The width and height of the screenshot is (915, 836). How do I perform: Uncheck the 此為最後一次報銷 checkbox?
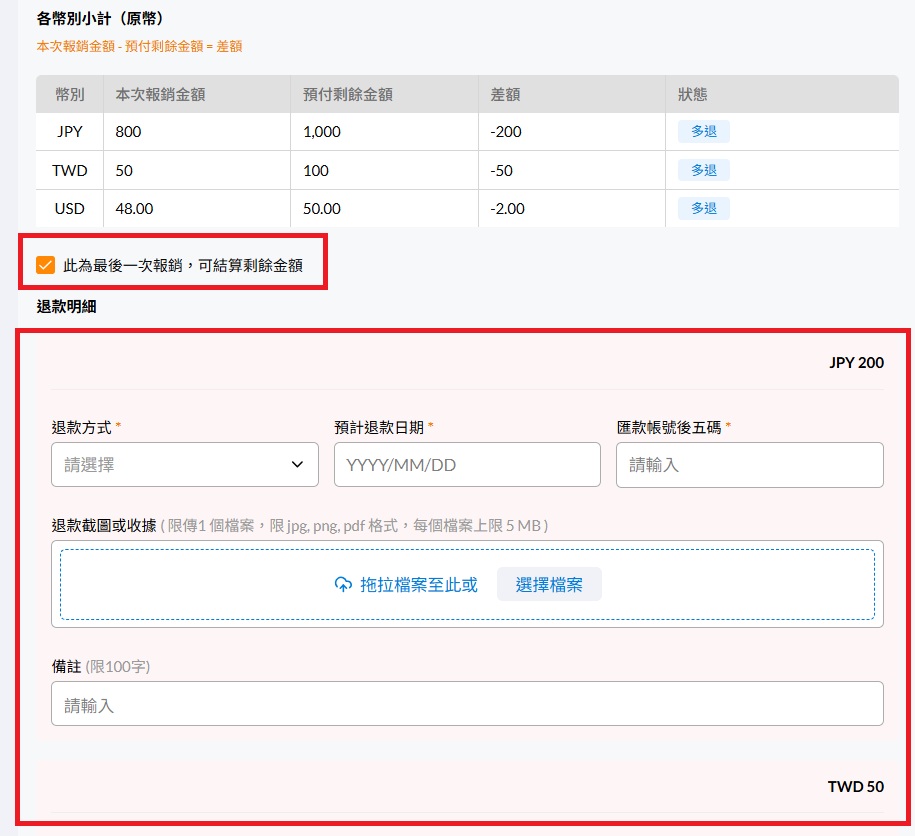(x=46, y=265)
